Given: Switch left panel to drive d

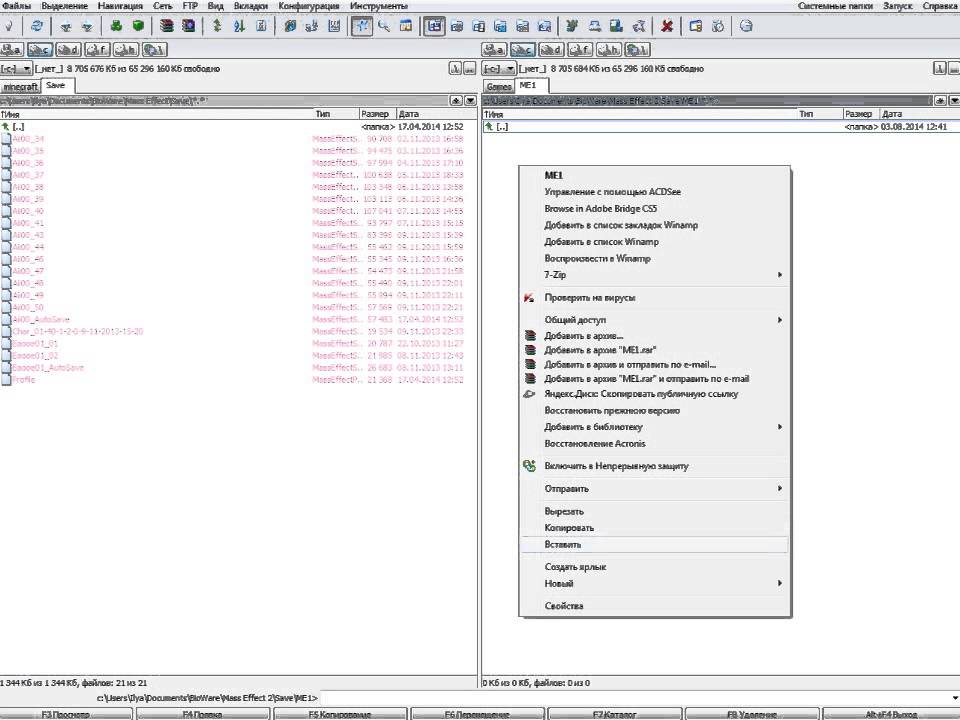Looking at the screenshot, I should [68, 50].
